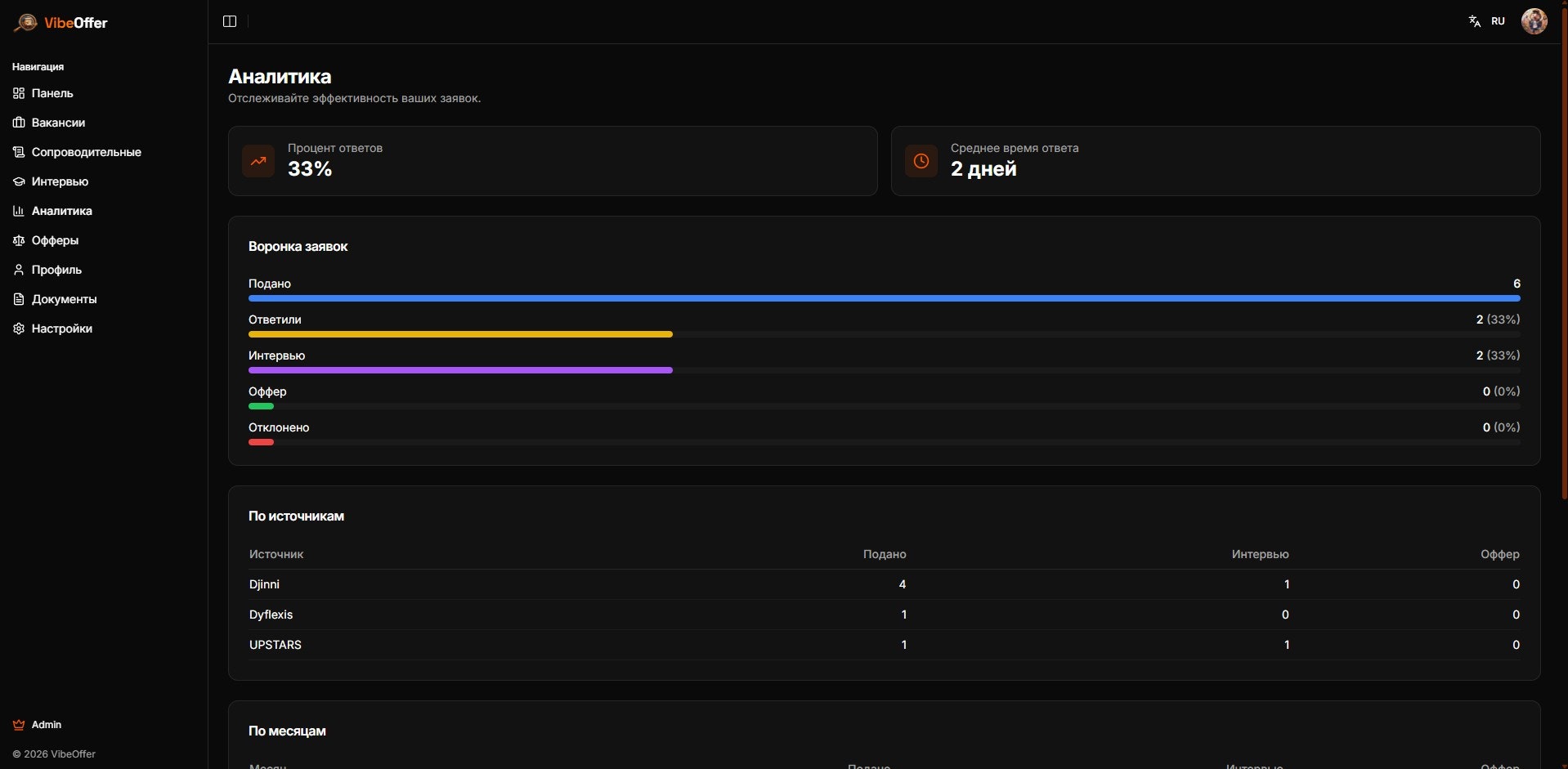Click the Admin link at sidebar bottom
The height and width of the screenshot is (769, 1568).
tap(47, 725)
